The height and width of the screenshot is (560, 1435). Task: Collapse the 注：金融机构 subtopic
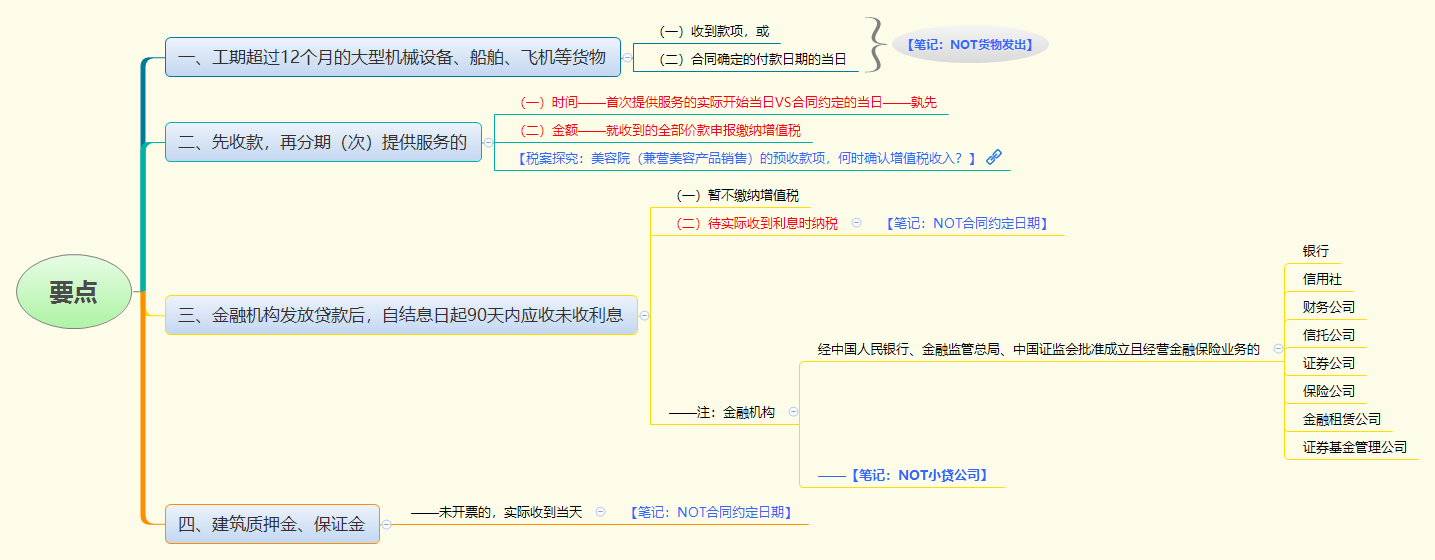pos(793,411)
